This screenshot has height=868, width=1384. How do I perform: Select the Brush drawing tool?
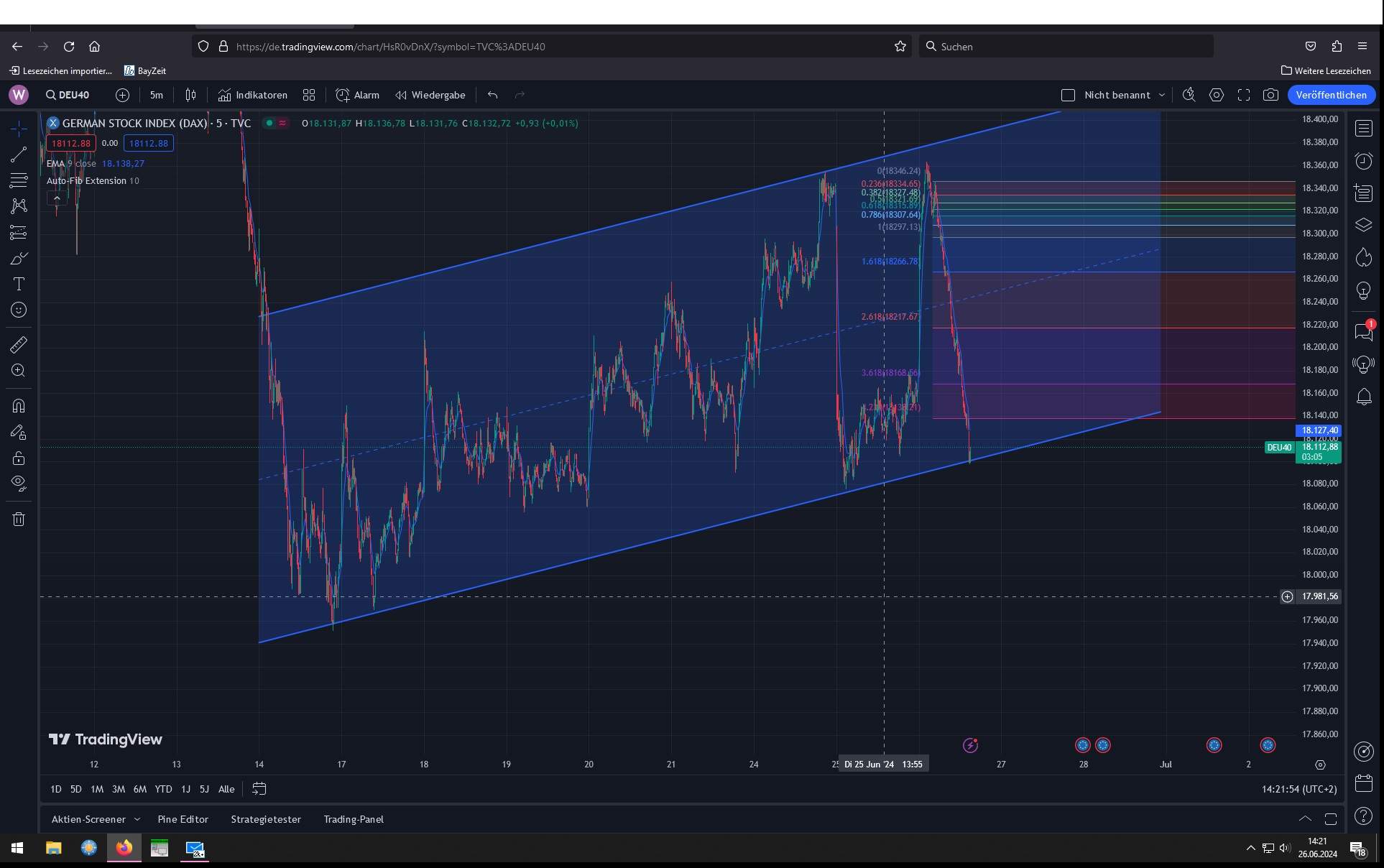19,258
